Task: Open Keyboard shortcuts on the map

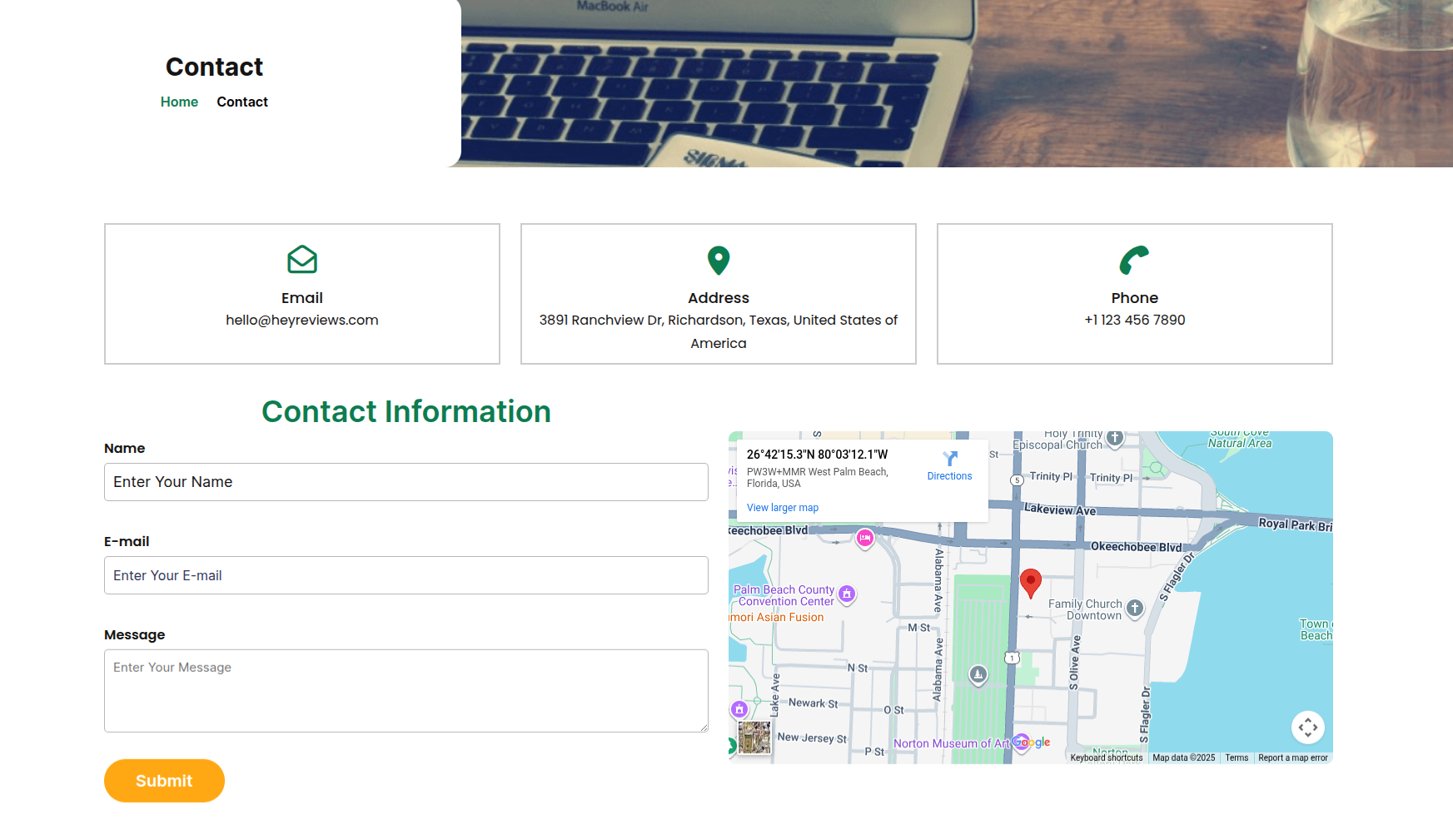Action: click(1106, 758)
